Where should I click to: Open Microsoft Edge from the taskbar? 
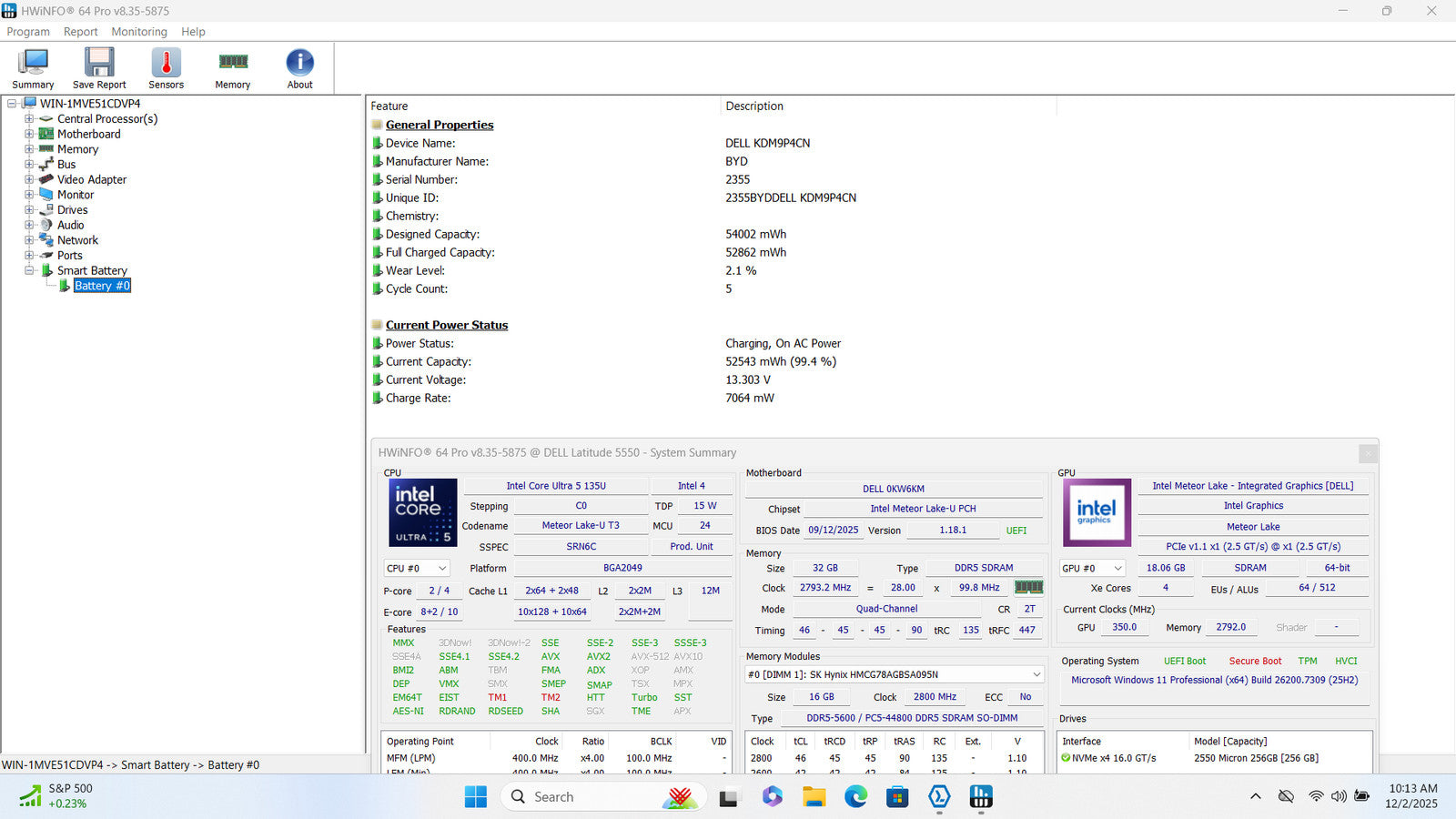pos(855,797)
